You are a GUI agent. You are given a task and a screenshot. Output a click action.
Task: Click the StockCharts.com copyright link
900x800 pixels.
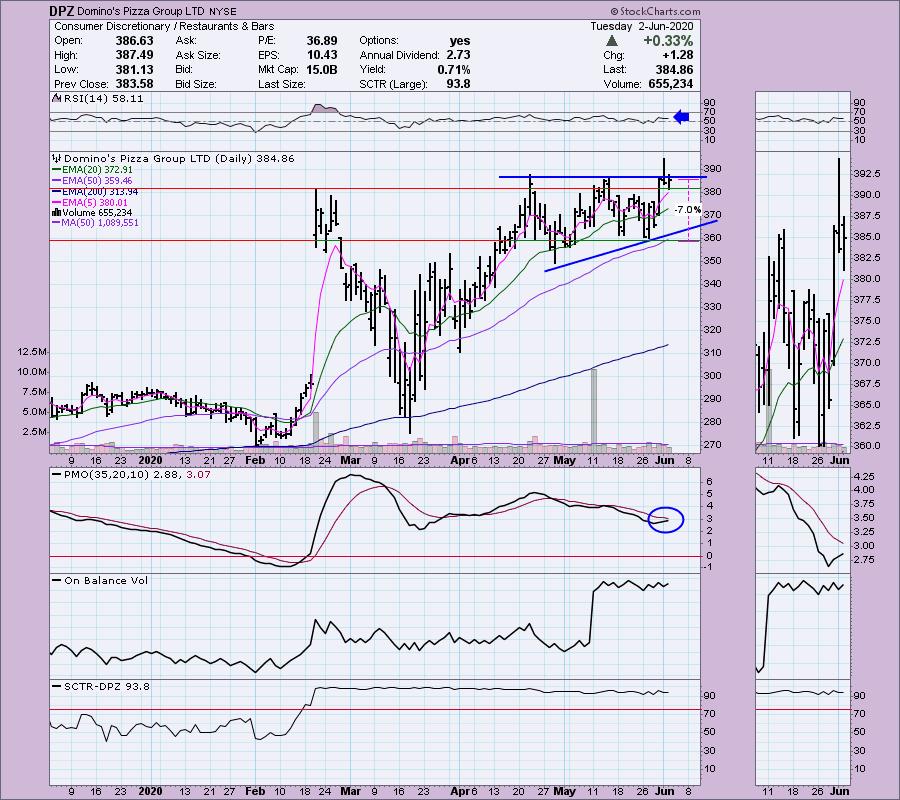coord(655,11)
